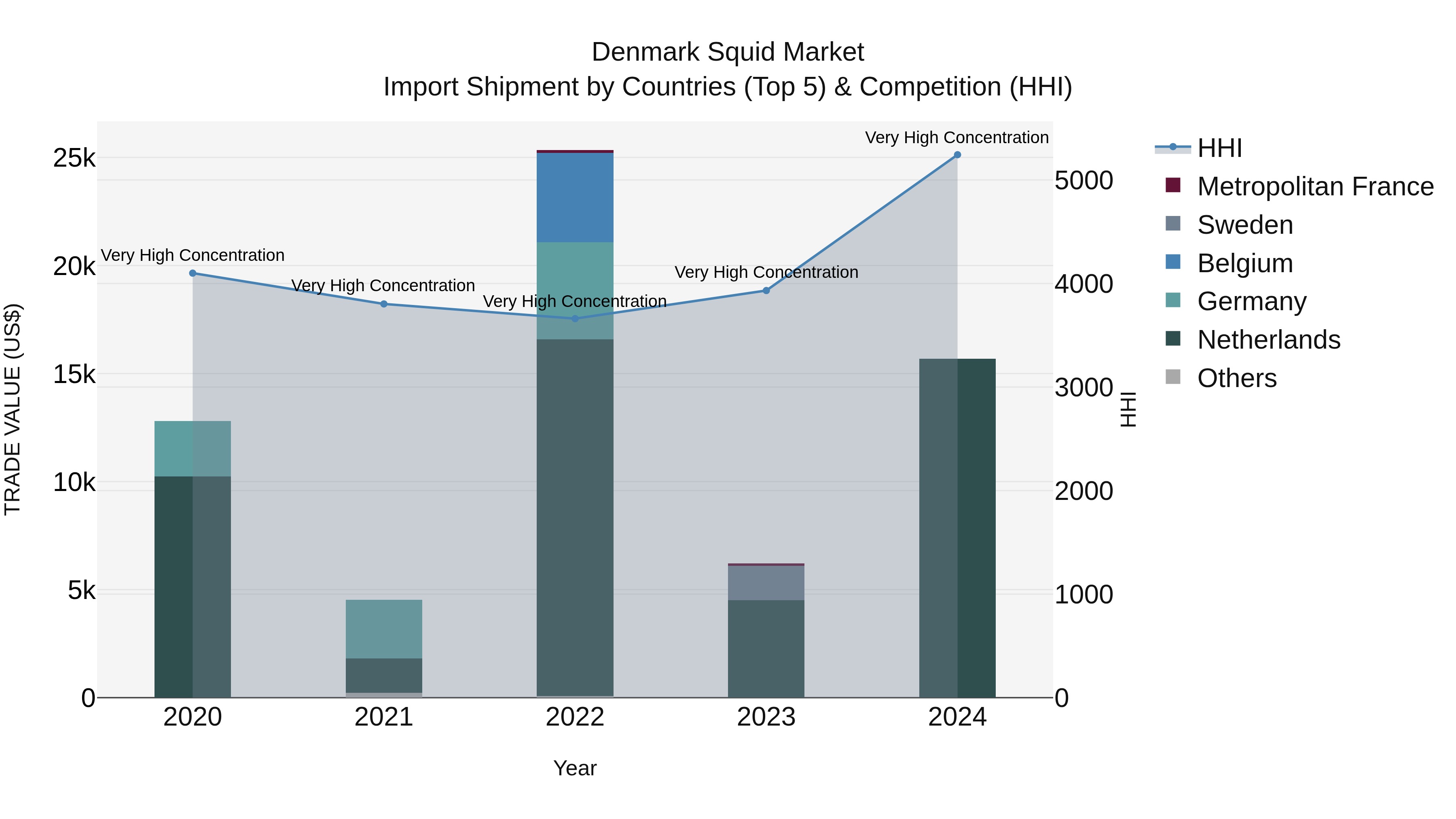Viewport: 1456px width, 819px height.
Task: Click the 5k trade value tick
Action: (x=81, y=590)
